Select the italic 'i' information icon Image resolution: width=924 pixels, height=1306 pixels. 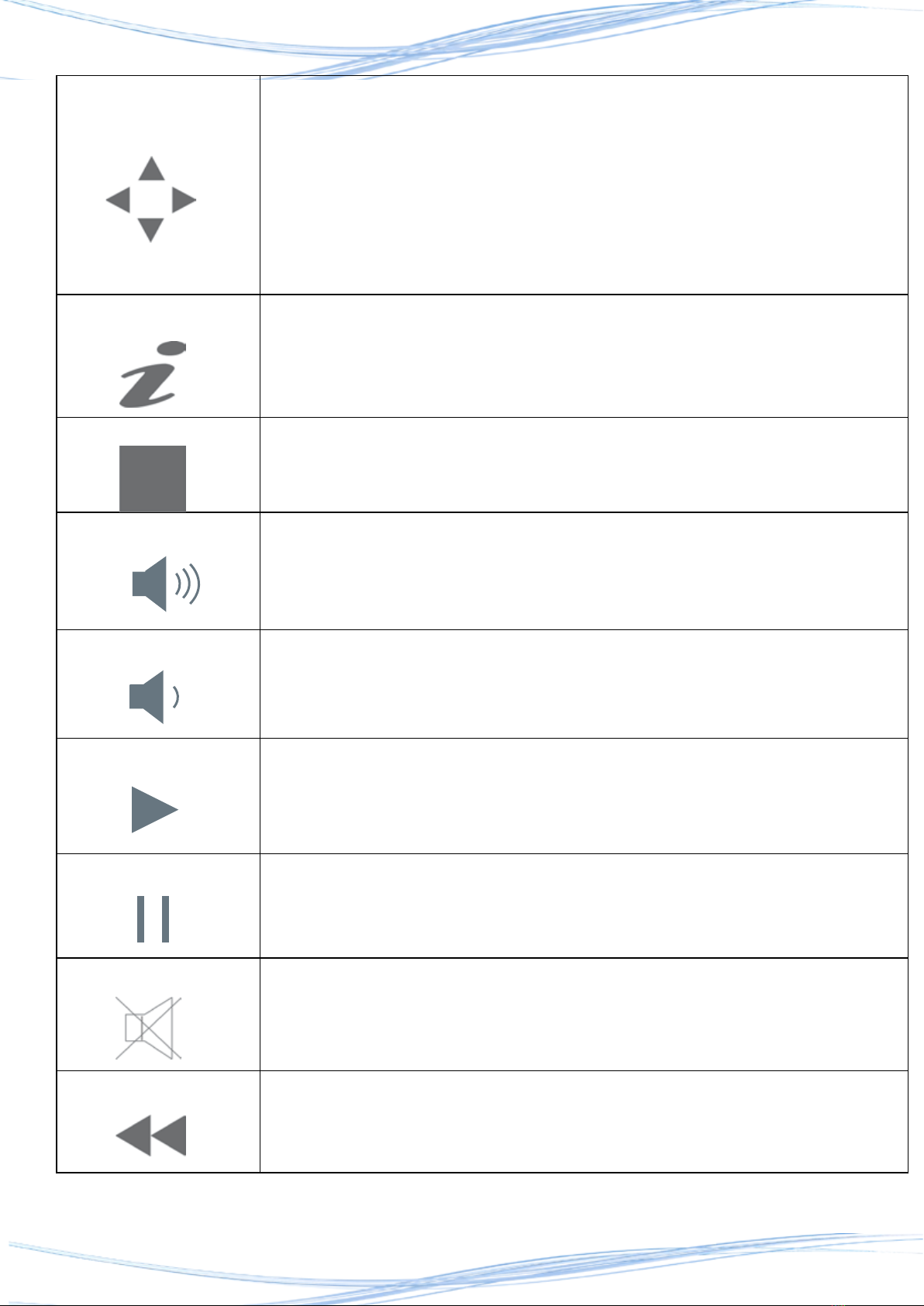click(x=152, y=374)
